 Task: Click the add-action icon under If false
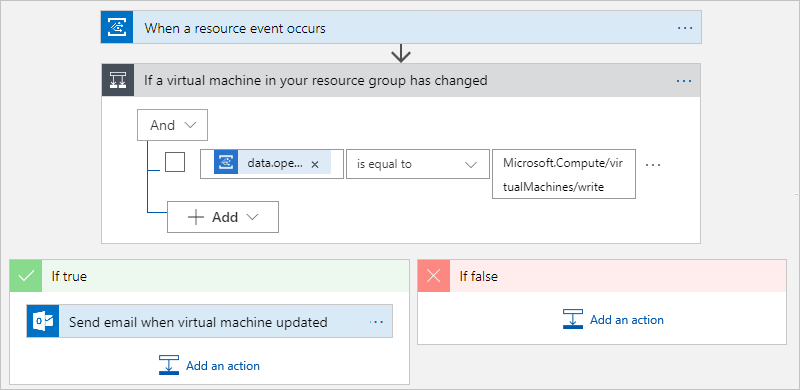(x=573, y=319)
